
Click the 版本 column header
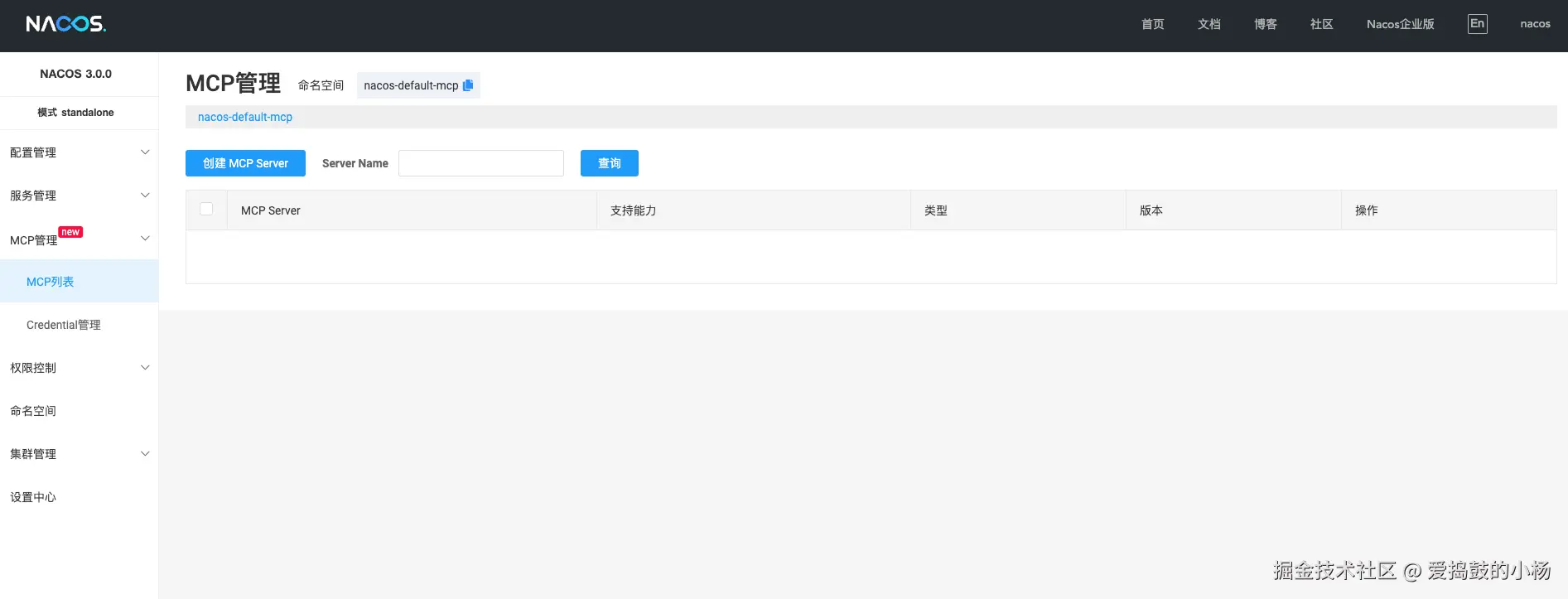tap(1234, 210)
